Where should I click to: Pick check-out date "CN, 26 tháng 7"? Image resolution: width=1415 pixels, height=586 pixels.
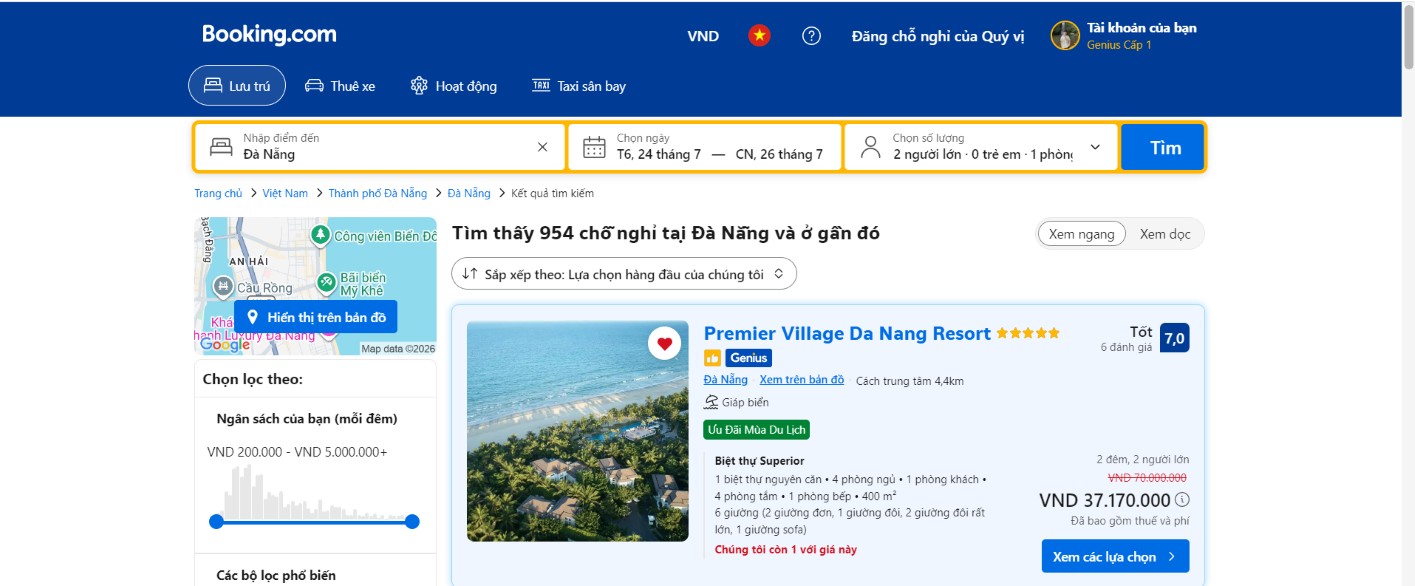tap(779, 154)
